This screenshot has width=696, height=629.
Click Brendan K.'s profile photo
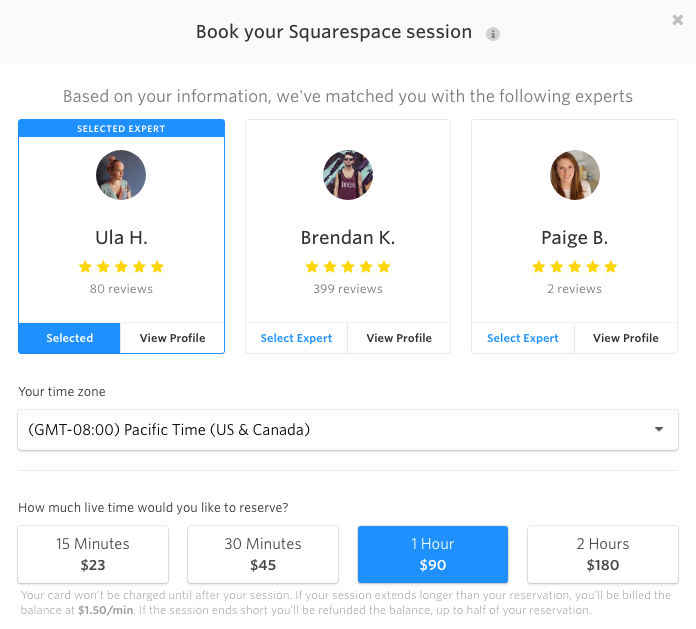click(348, 175)
